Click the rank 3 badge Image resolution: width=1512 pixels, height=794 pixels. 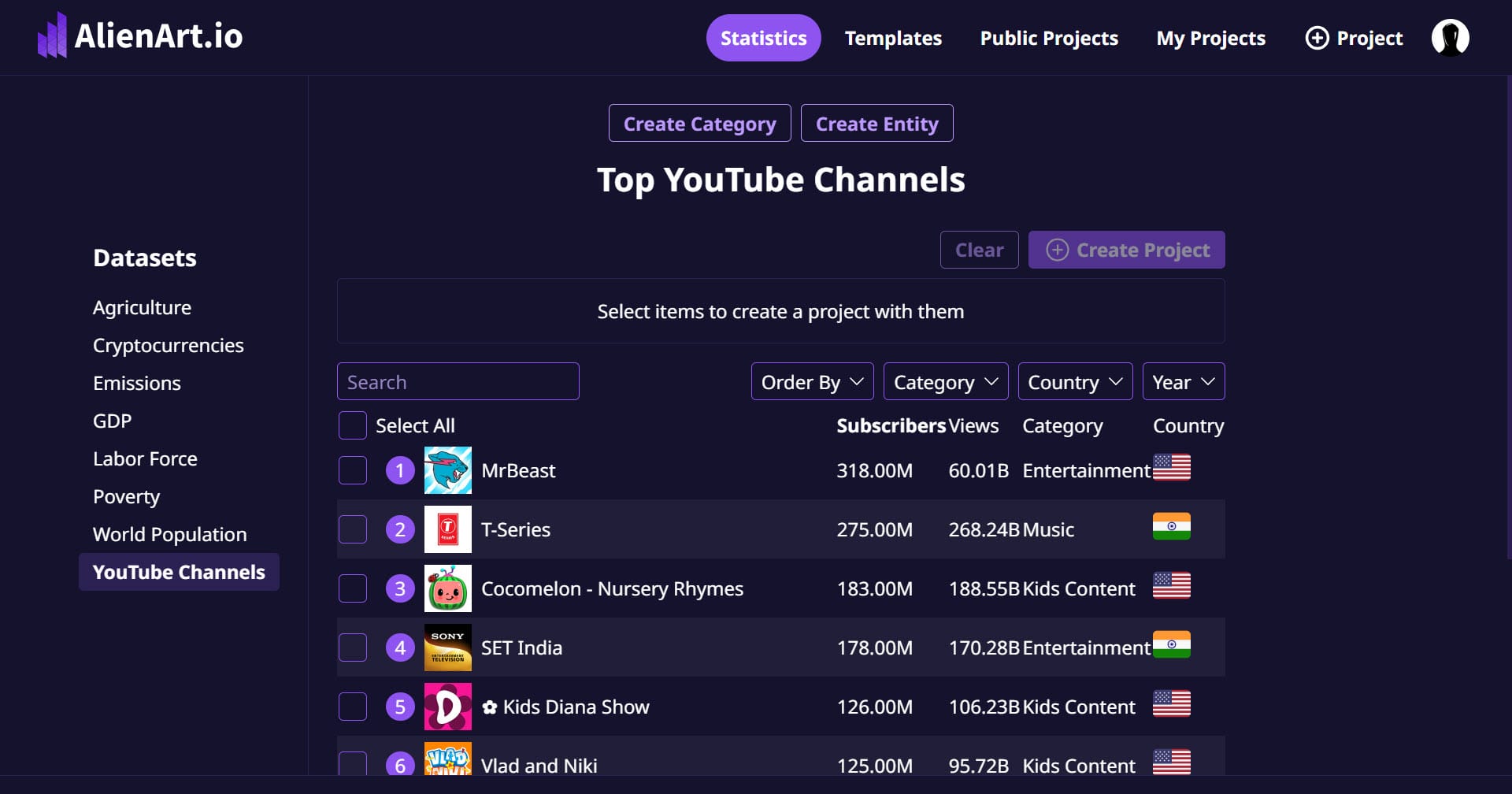coord(400,588)
